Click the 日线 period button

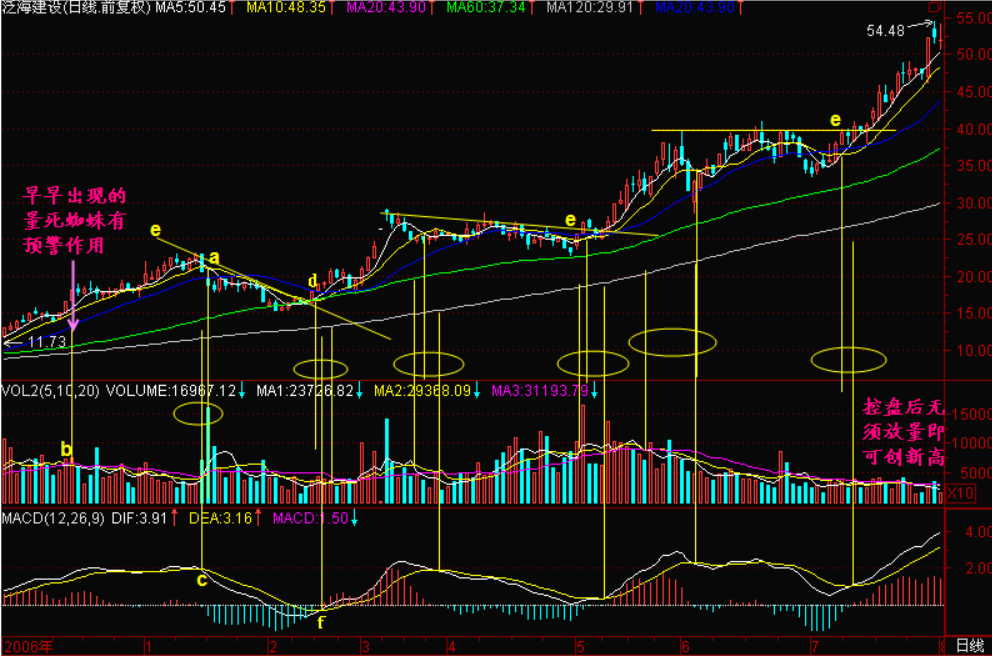[x=968, y=646]
